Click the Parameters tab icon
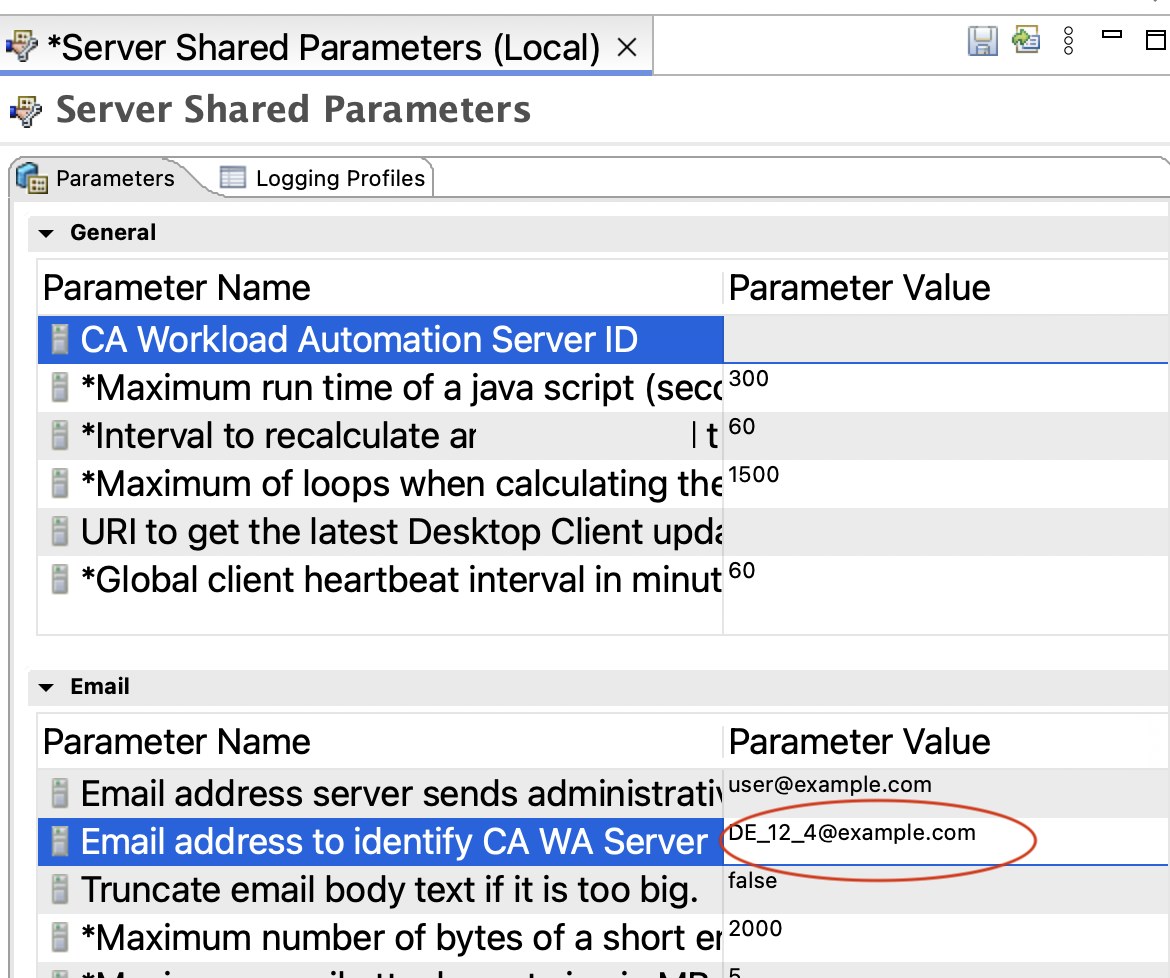 click(x=32, y=178)
